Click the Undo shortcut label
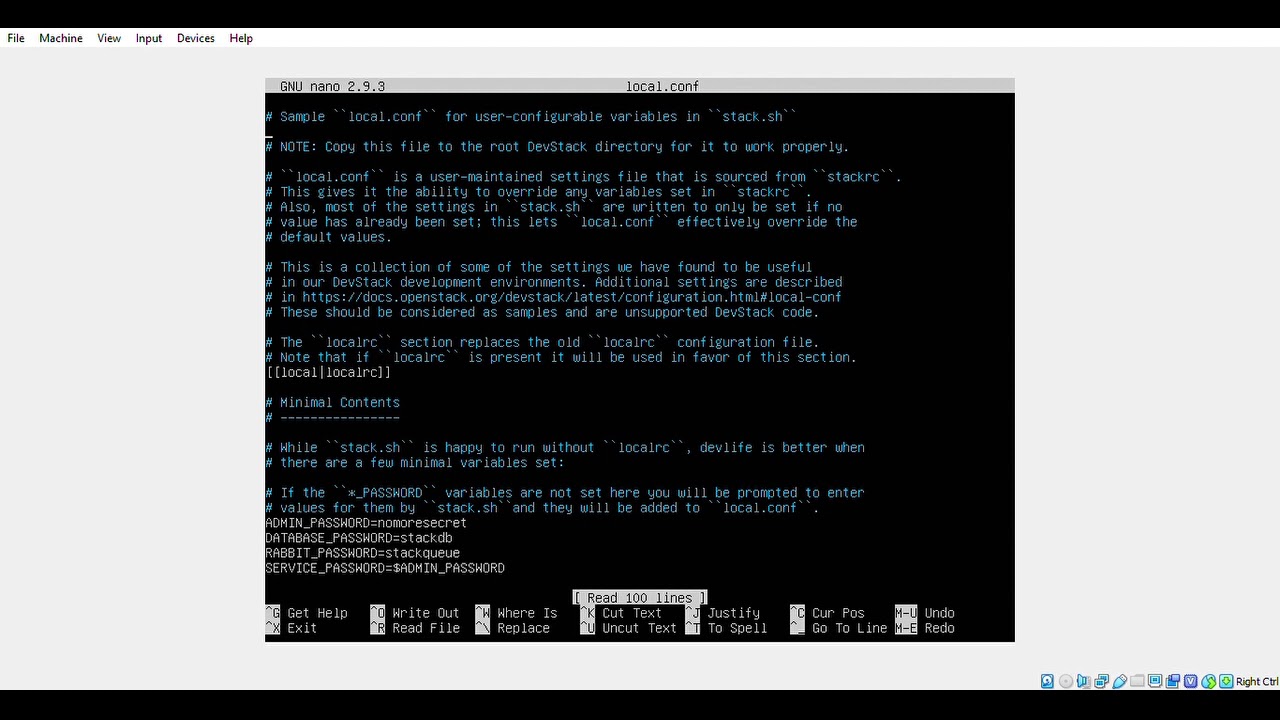Viewport: 1280px width, 720px height. (x=939, y=613)
